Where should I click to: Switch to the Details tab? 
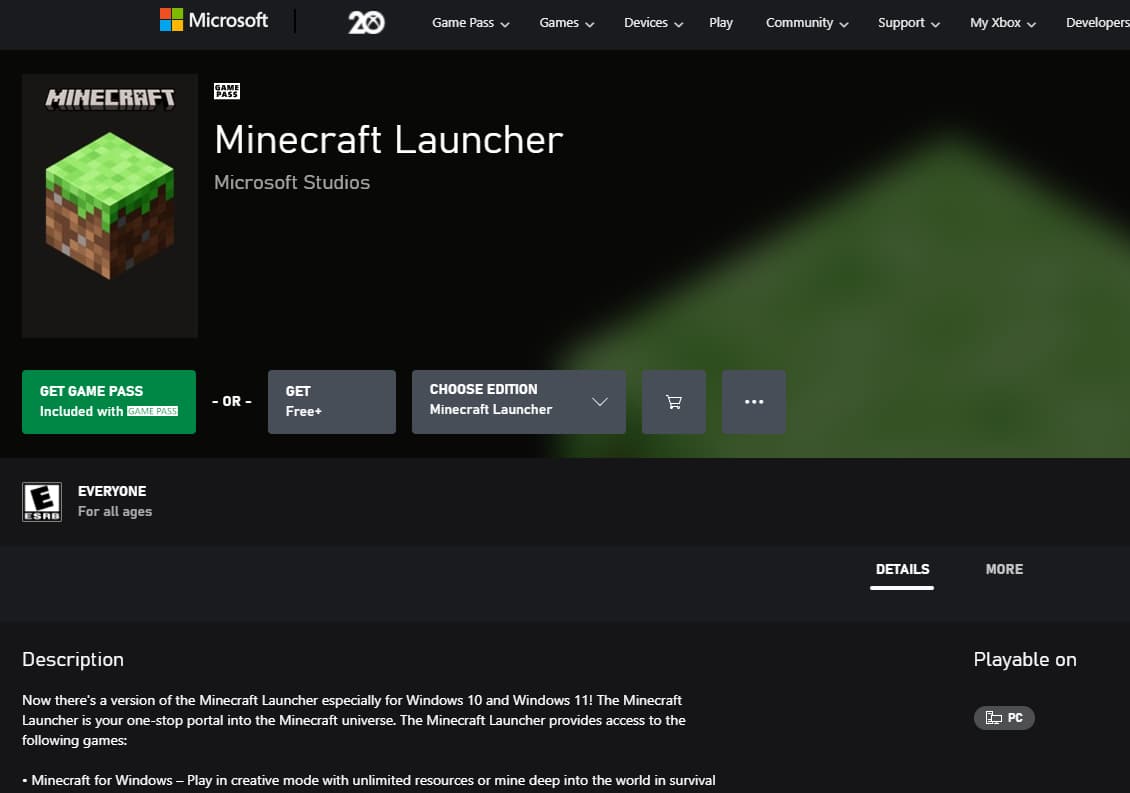point(902,570)
